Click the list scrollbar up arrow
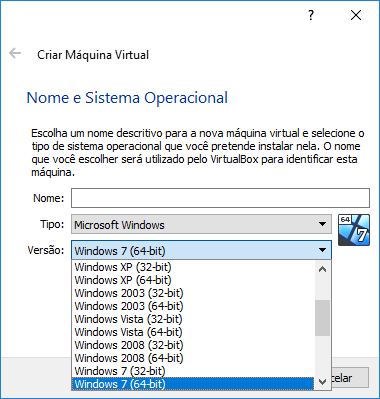This screenshot has height=399, width=380. click(322, 269)
